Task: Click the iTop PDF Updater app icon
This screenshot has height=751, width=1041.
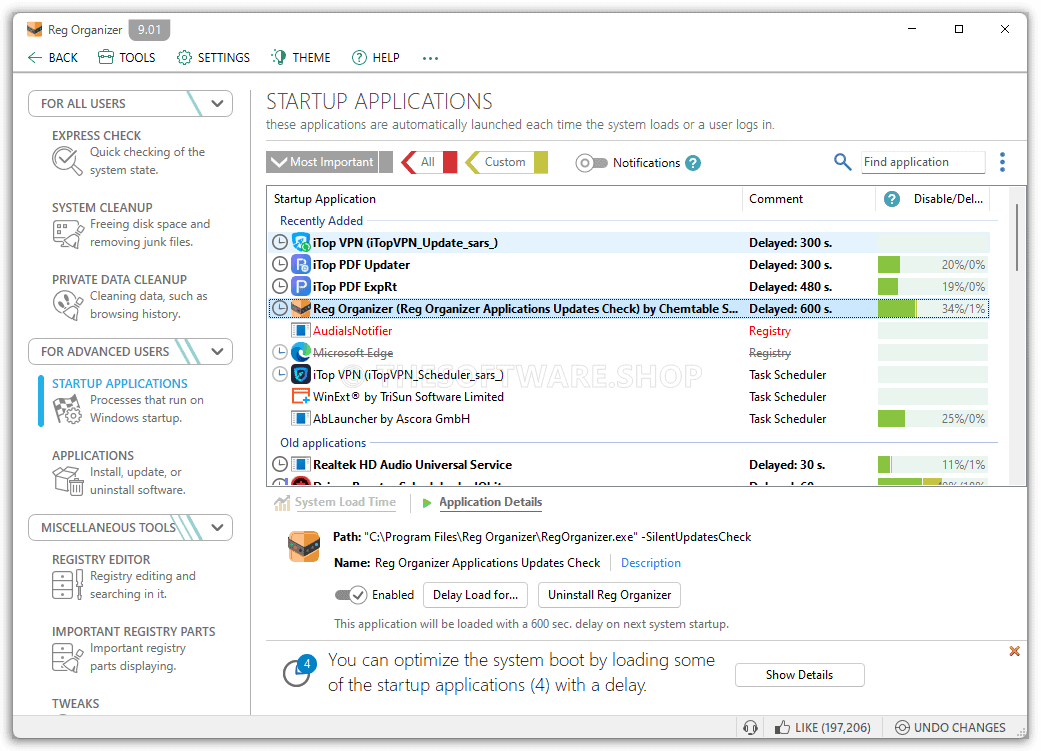Action: 301,264
